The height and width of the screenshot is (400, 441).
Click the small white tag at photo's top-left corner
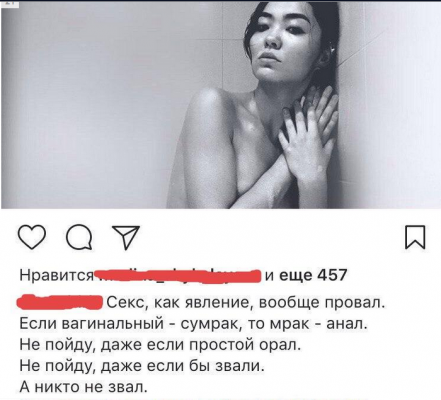(9, 5)
